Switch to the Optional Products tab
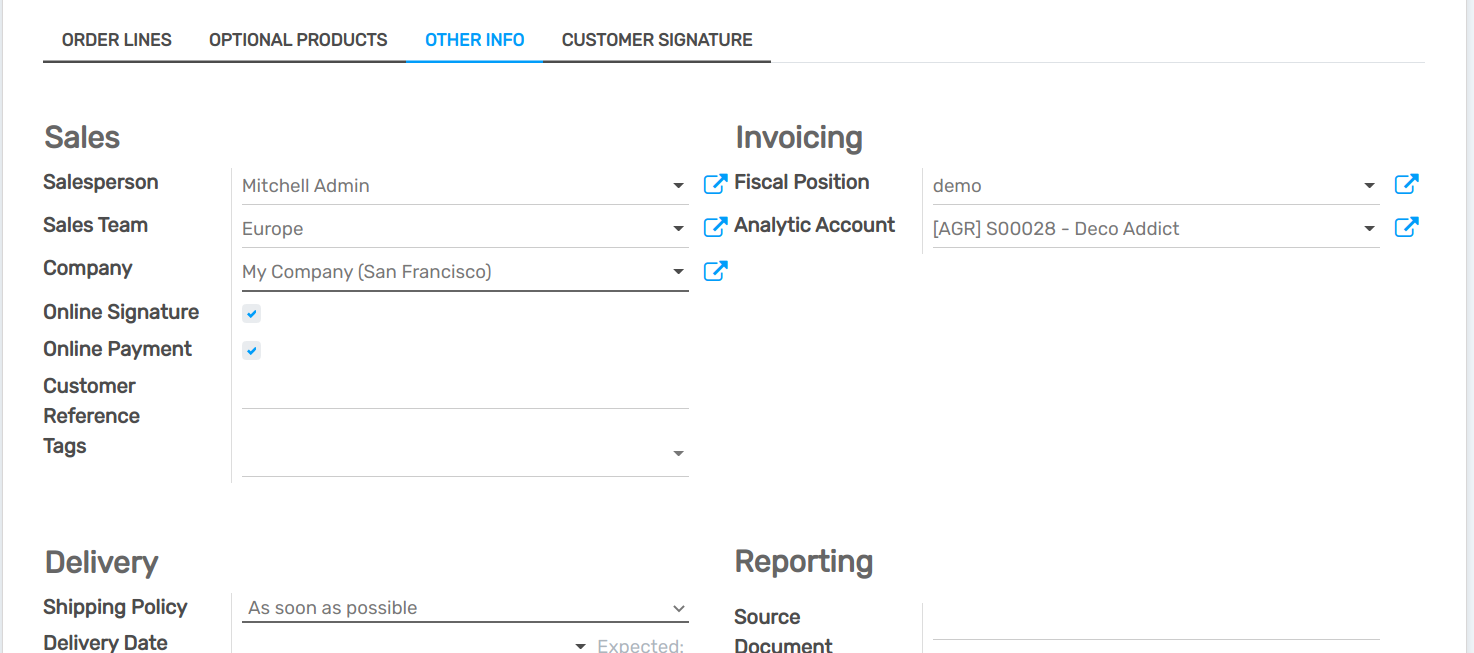1474x653 pixels. (298, 40)
